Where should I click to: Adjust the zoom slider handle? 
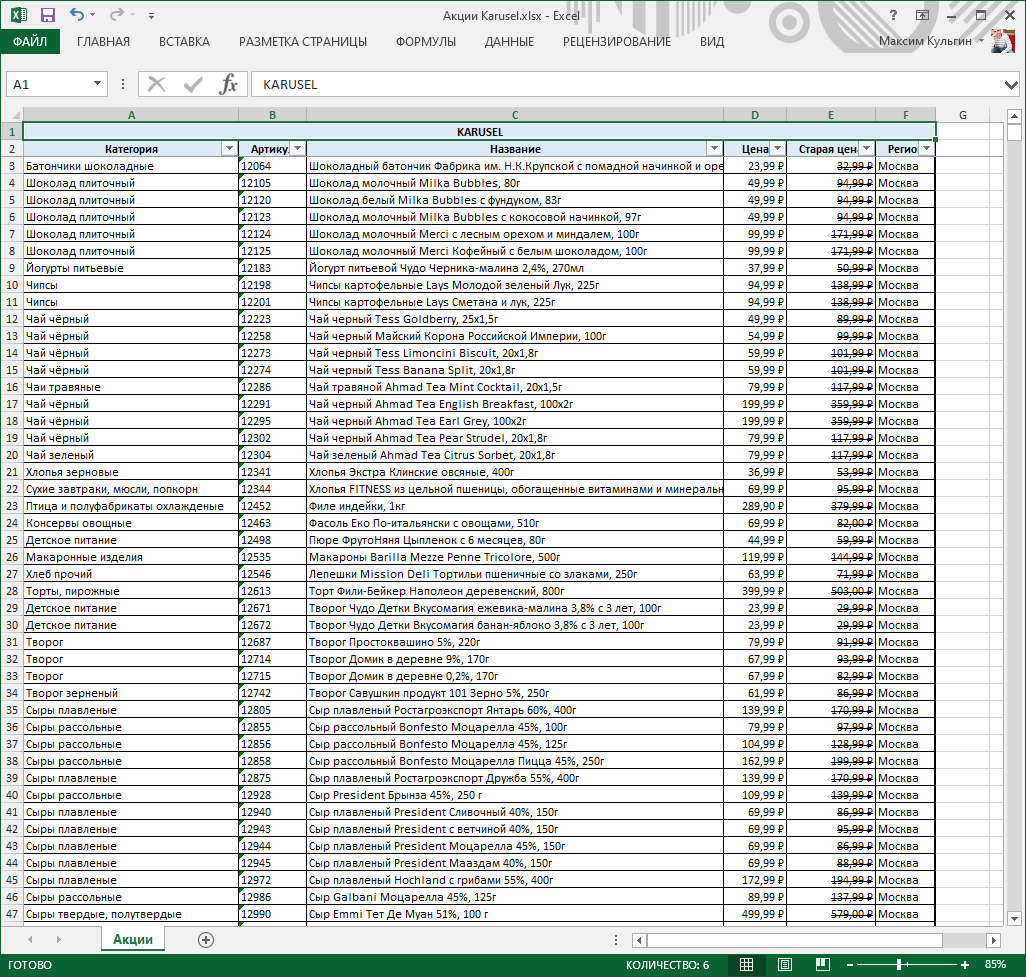tap(900, 965)
